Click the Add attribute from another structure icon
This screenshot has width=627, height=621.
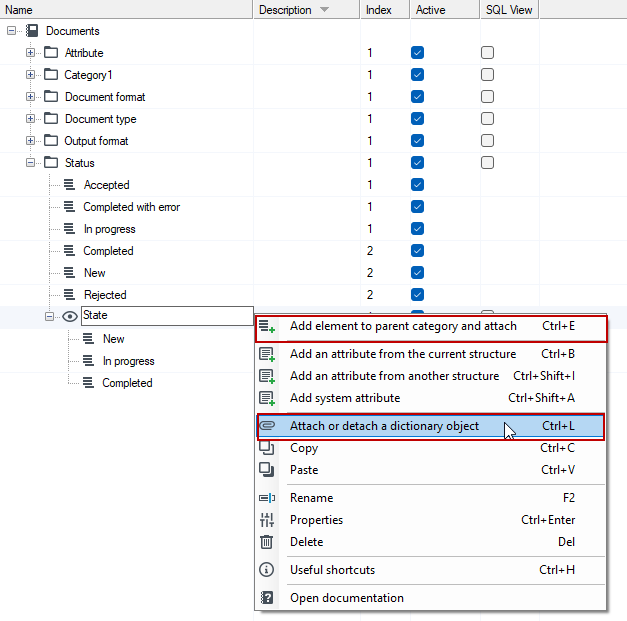[267, 376]
